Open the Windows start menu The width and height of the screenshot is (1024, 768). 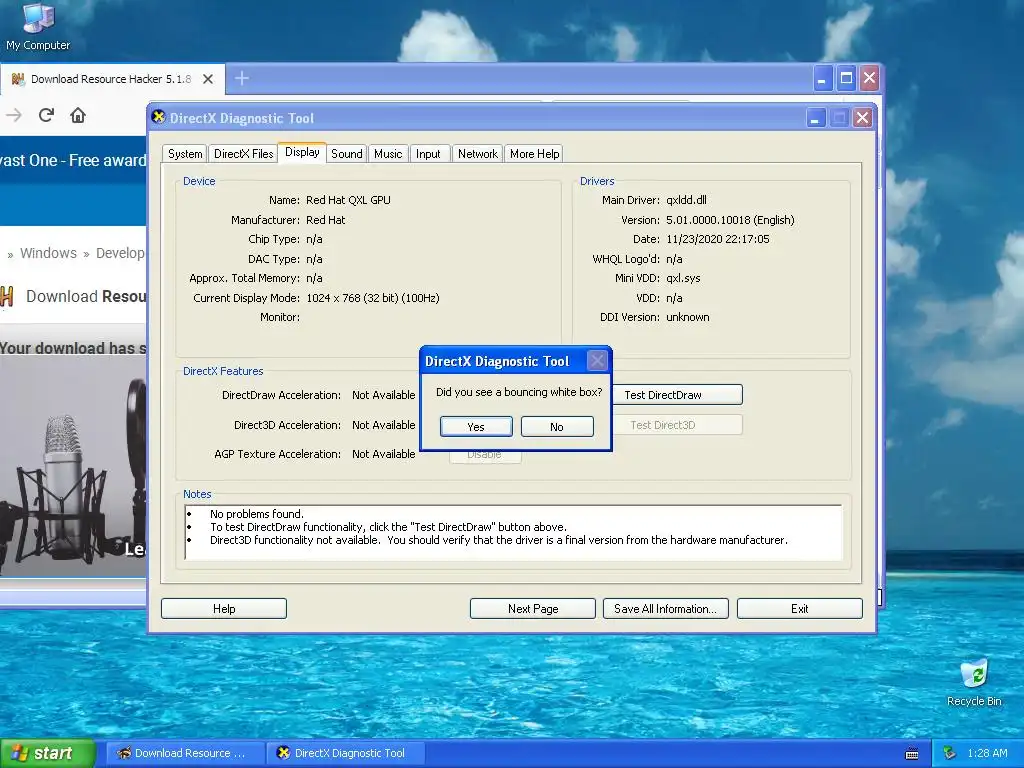coord(48,753)
